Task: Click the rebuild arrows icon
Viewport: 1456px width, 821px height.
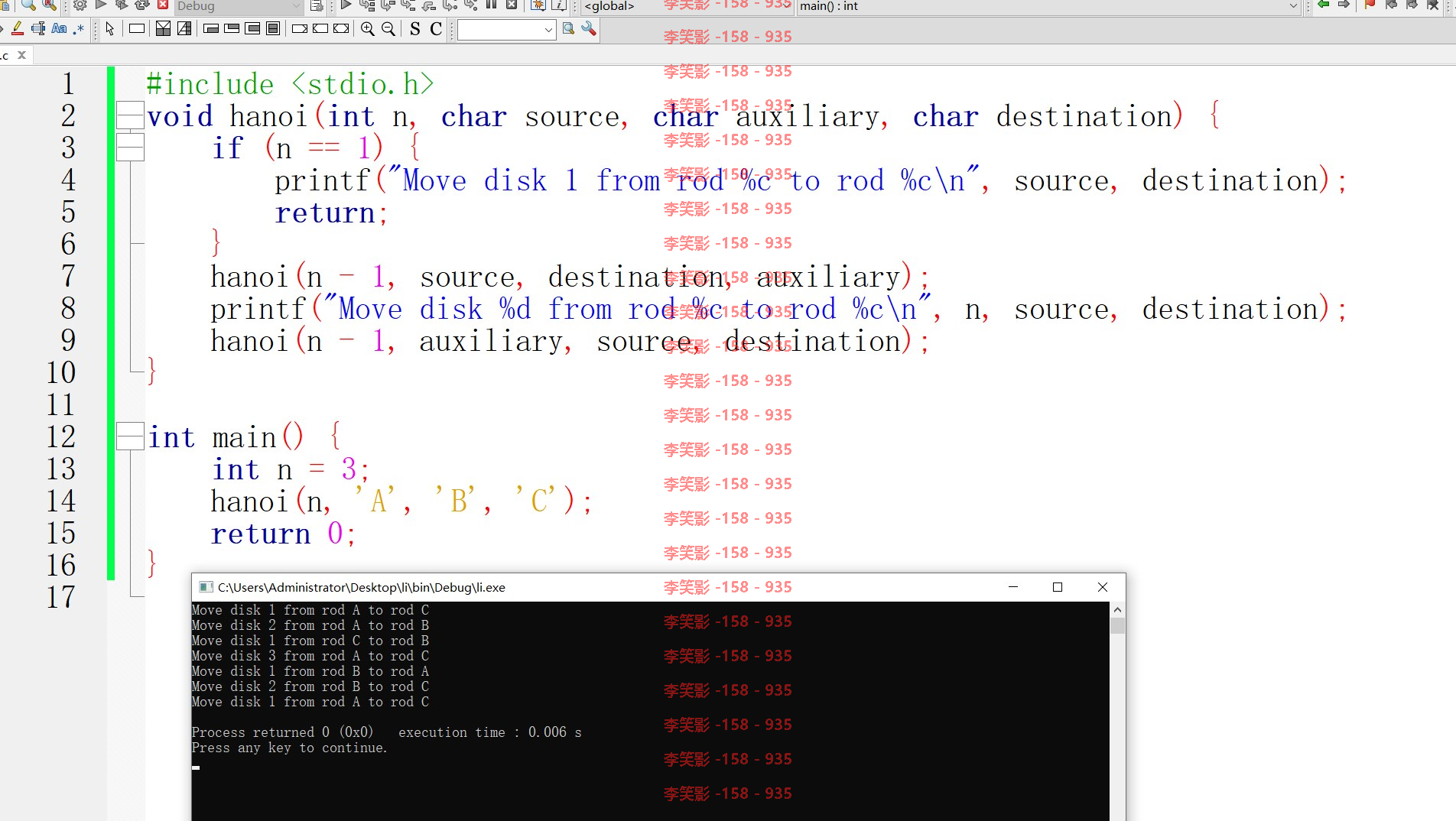Action: [x=142, y=5]
